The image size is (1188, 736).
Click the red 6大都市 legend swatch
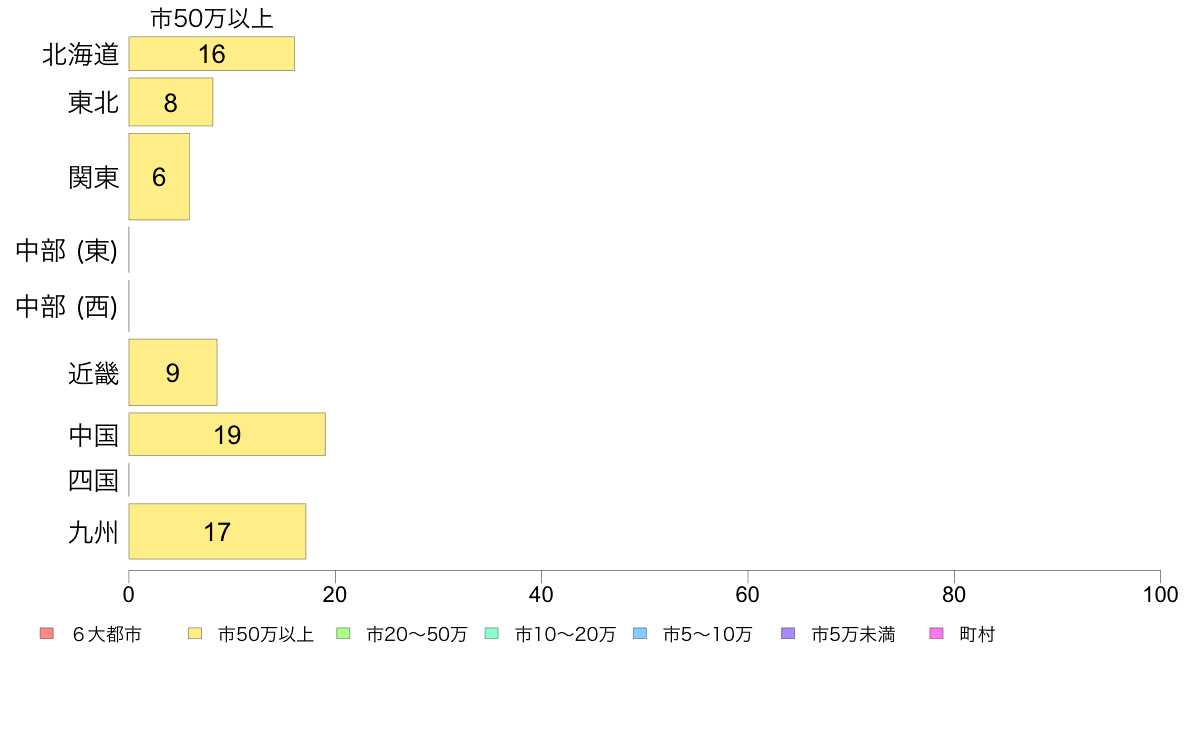pos(47,634)
